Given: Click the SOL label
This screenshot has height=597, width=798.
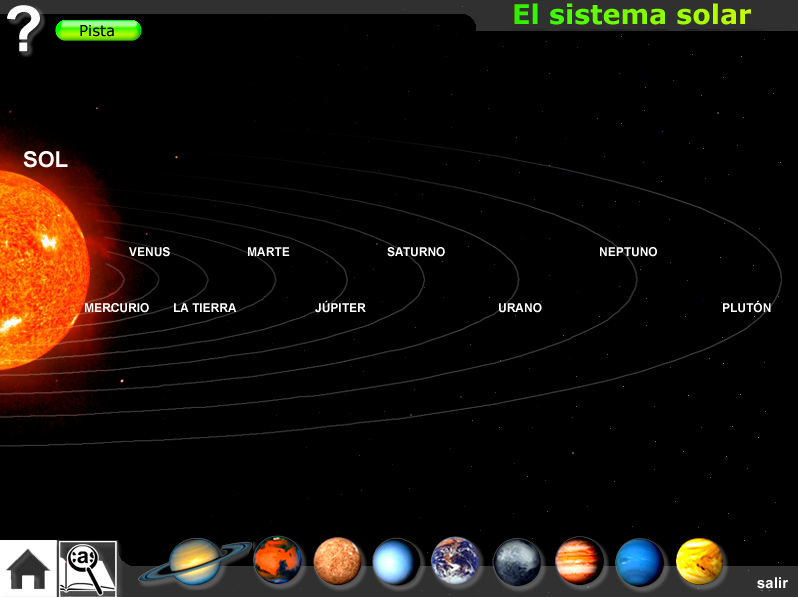Looking at the screenshot, I should pos(45,159).
